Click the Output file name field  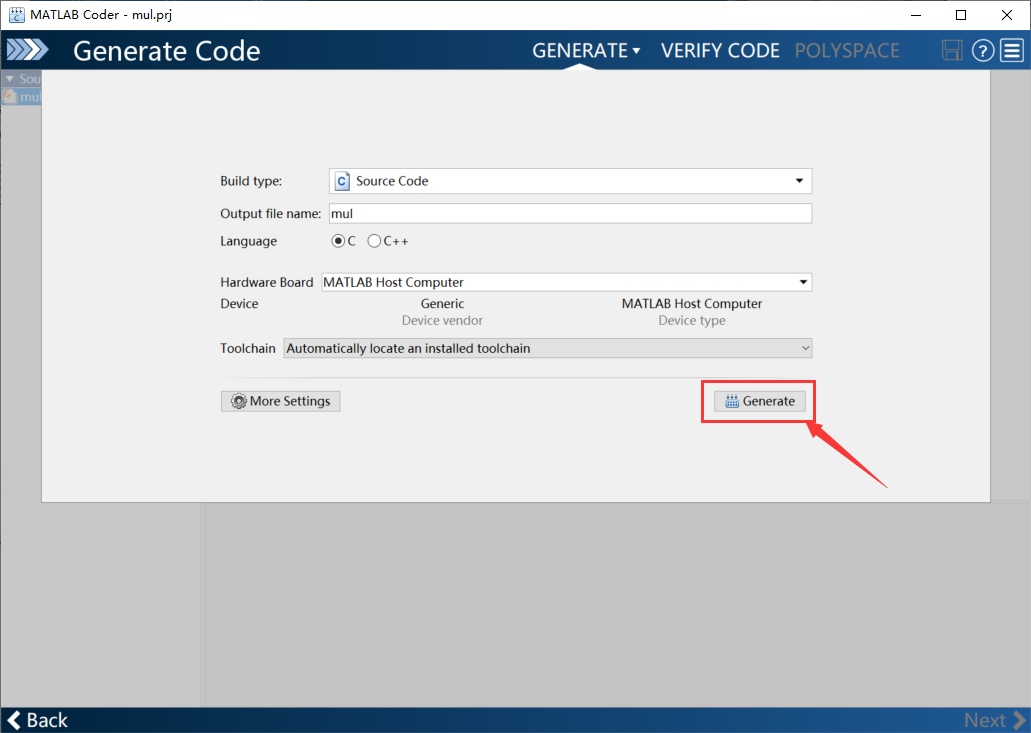570,214
